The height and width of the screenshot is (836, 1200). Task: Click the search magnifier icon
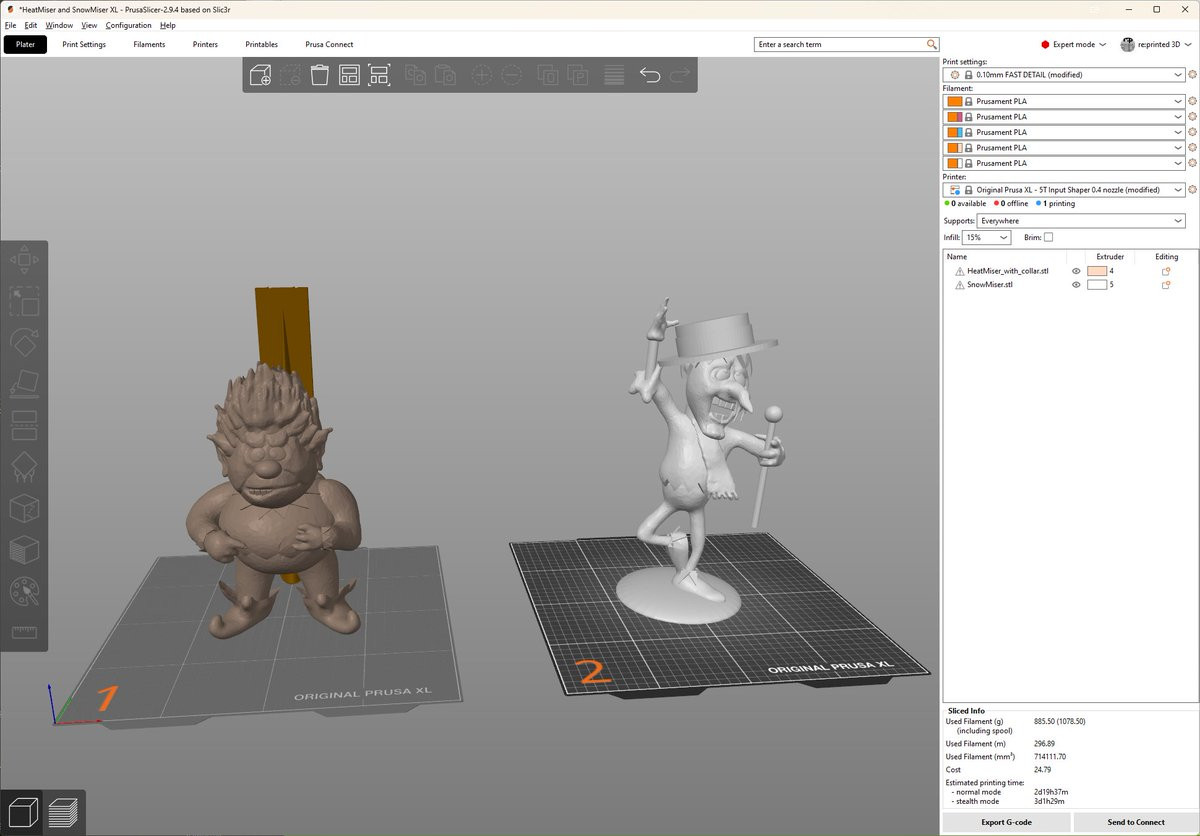click(932, 44)
